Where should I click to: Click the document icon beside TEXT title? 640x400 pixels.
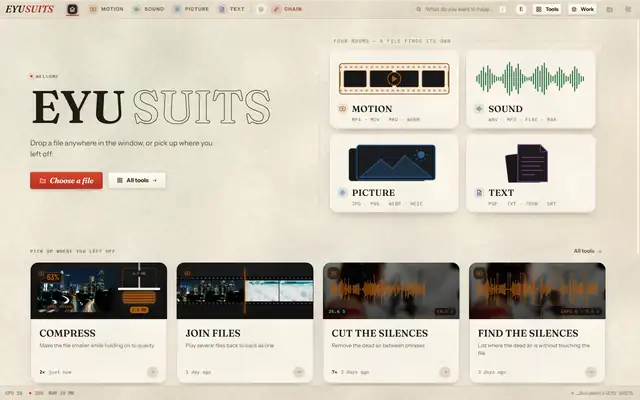[479, 192]
